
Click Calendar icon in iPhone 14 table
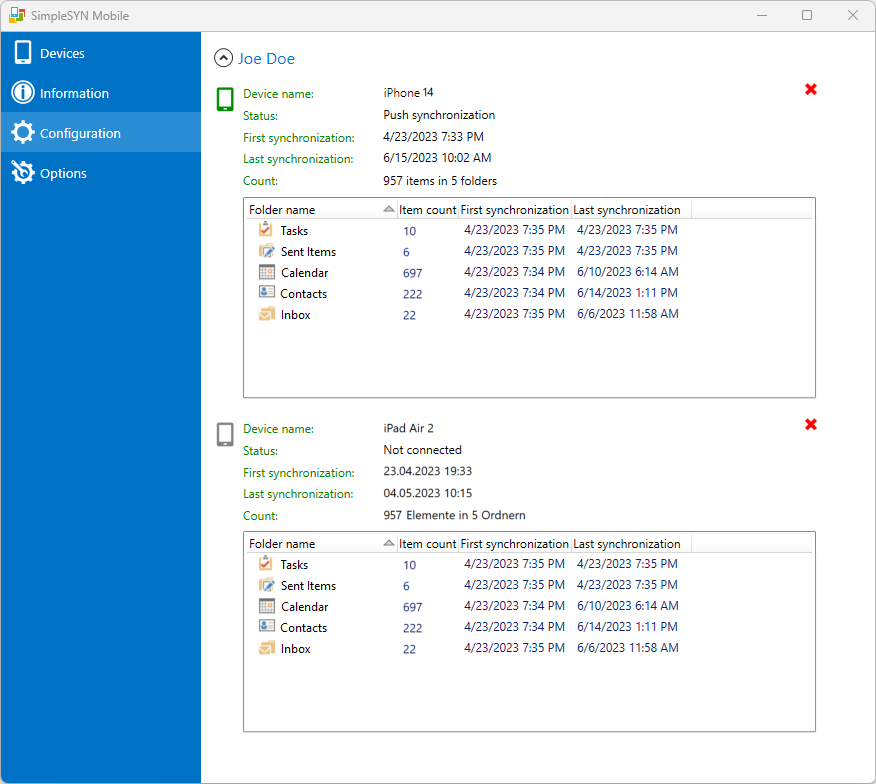coord(266,272)
